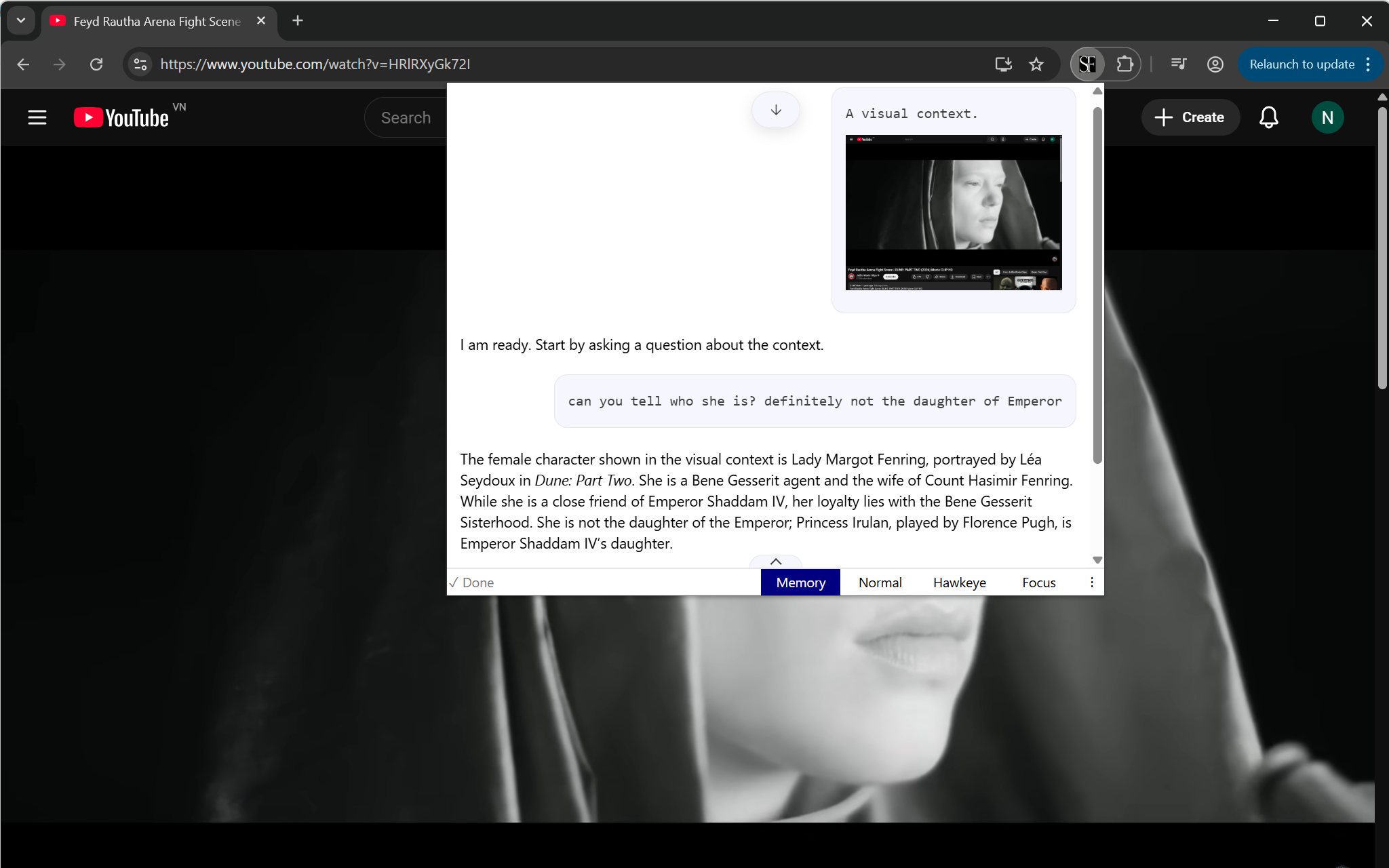Image resolution: width=1389 pixels, height=868 pixels.
Task: Click the YouTube logo home link
Action: tap(122, 117)
